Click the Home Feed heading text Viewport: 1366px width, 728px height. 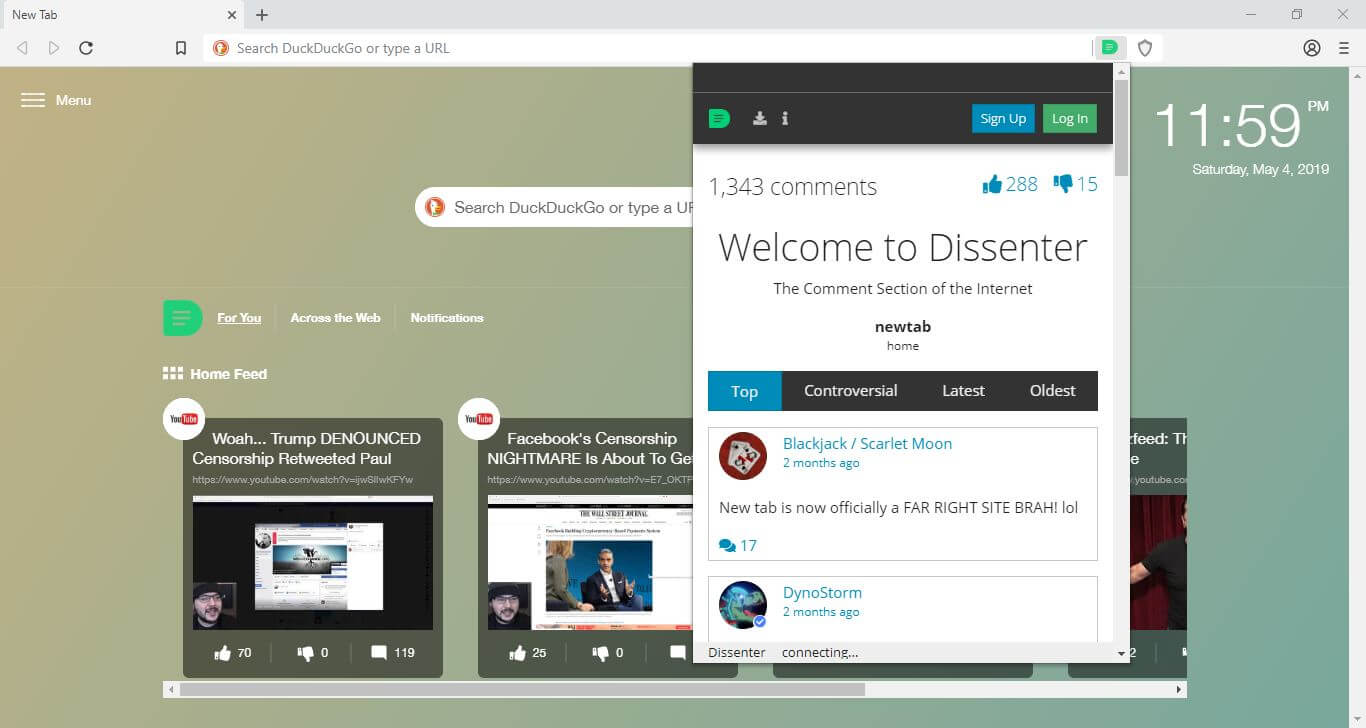point(229,374)
